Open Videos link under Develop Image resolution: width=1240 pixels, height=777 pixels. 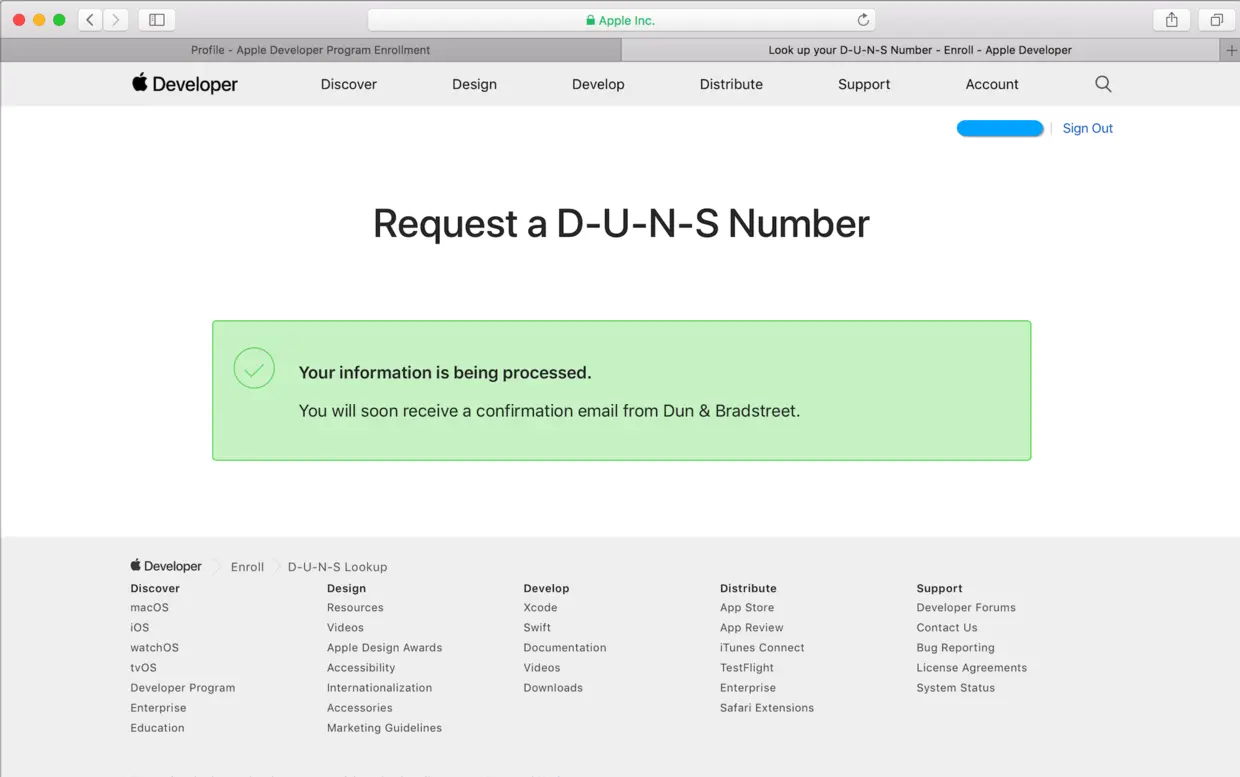tap(542, 668)
